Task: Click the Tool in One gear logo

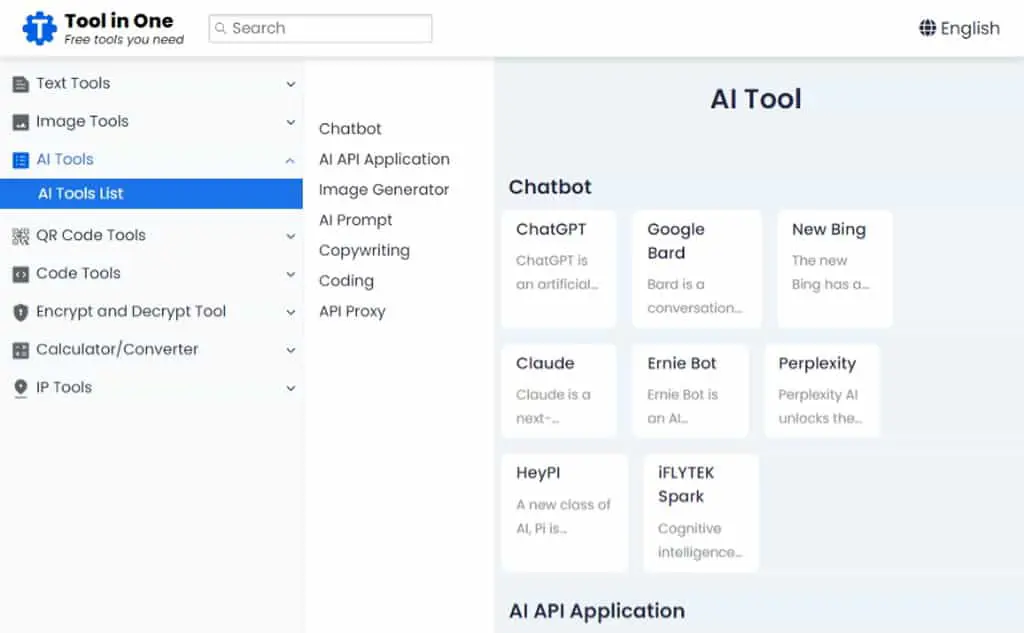Action: click(x=39, y=28)
